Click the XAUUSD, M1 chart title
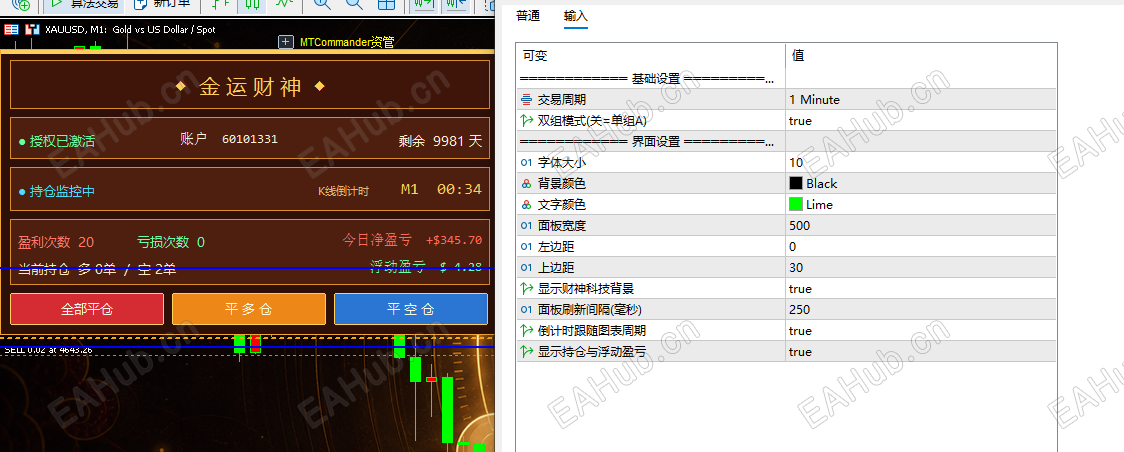 click(130, 29)
